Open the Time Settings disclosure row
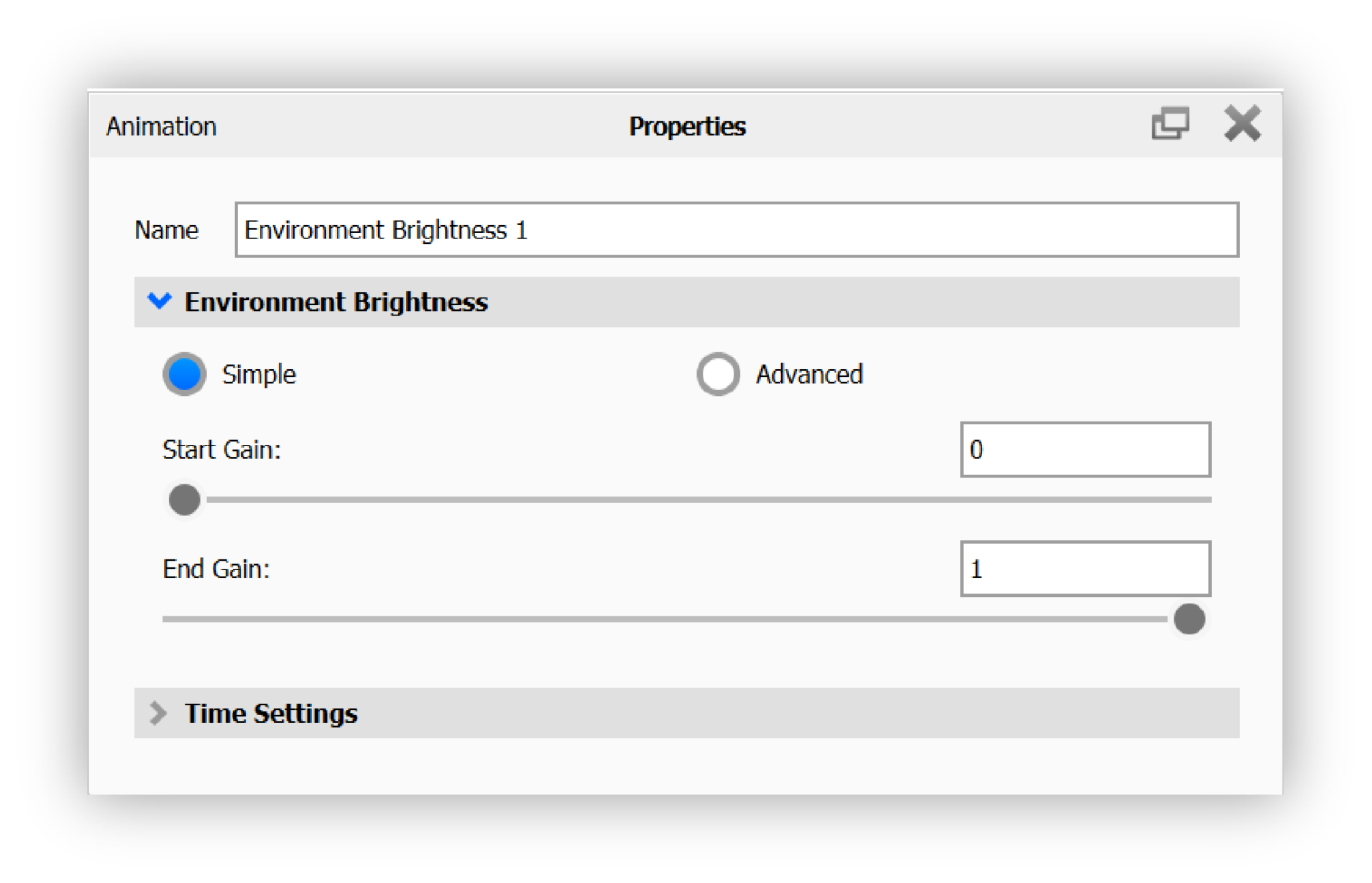Image resolution: width=1372 pixels, height=883 pixels. coord(270,713)
